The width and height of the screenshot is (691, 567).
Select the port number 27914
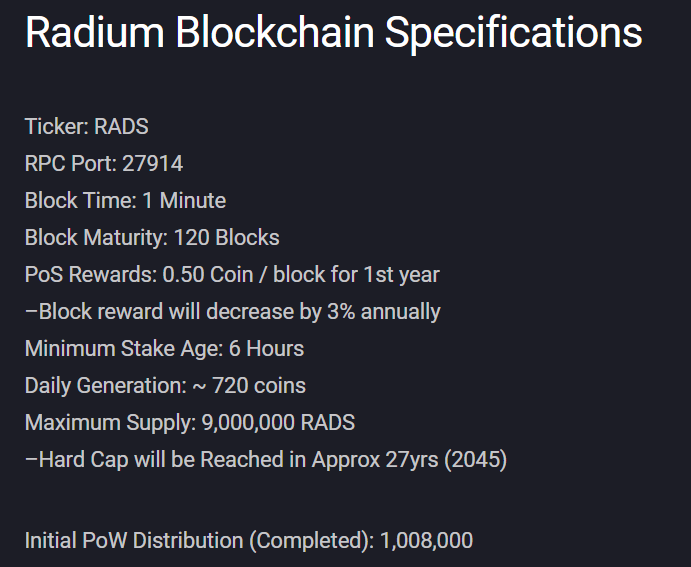coord(152,164)
